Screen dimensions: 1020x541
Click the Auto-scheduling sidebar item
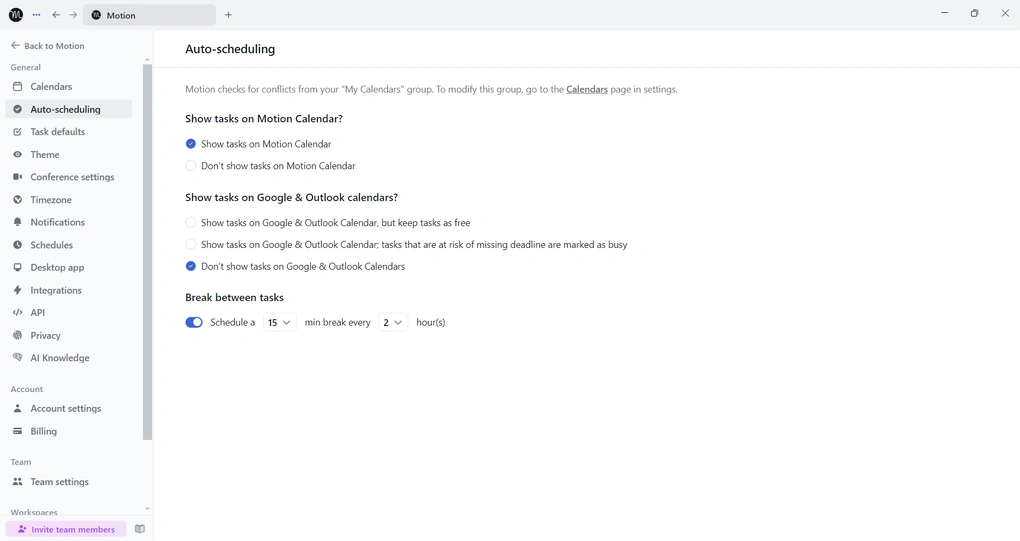pos(68,109)
